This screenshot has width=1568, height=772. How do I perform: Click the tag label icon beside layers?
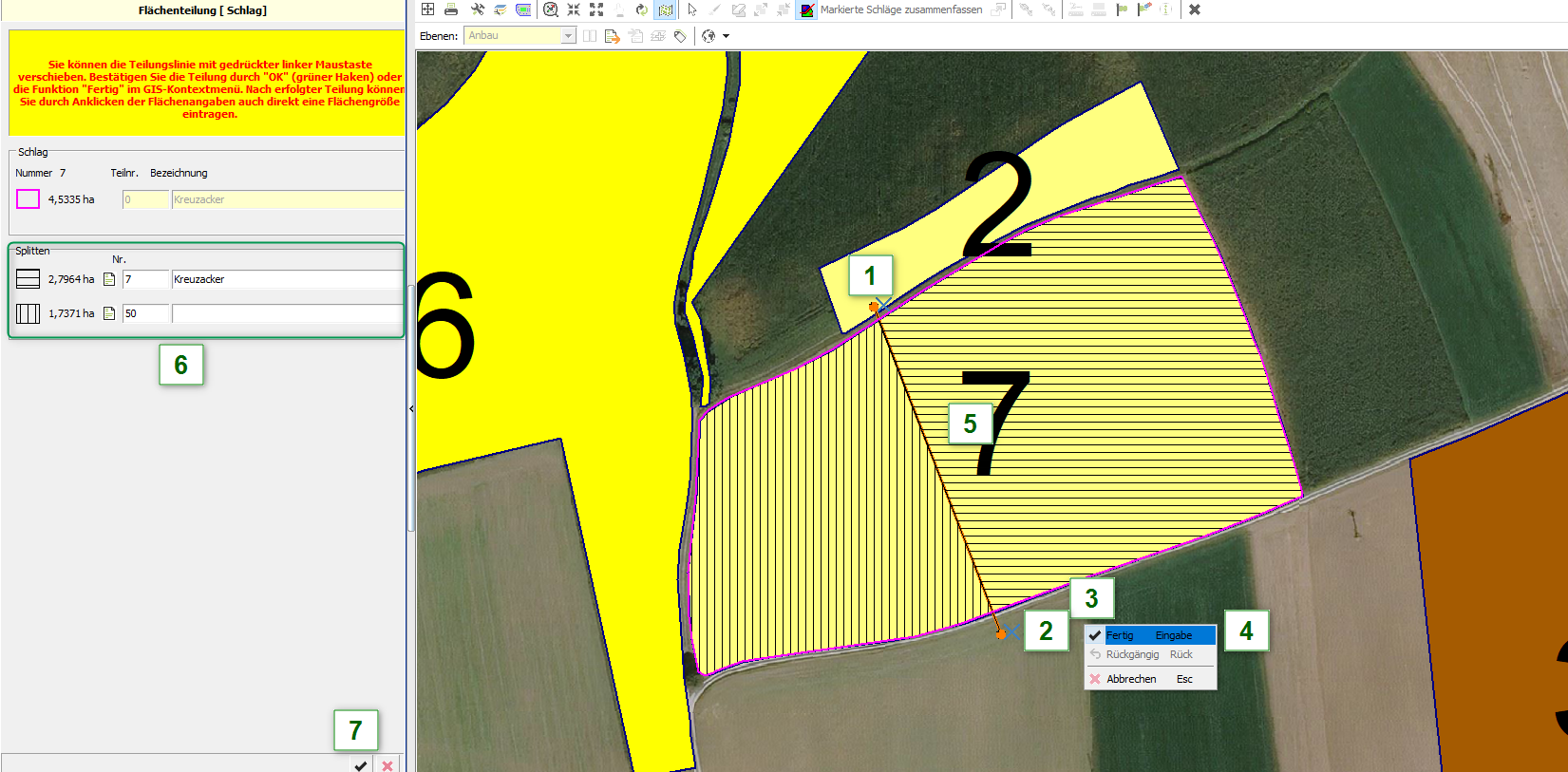tap(680, 36)
